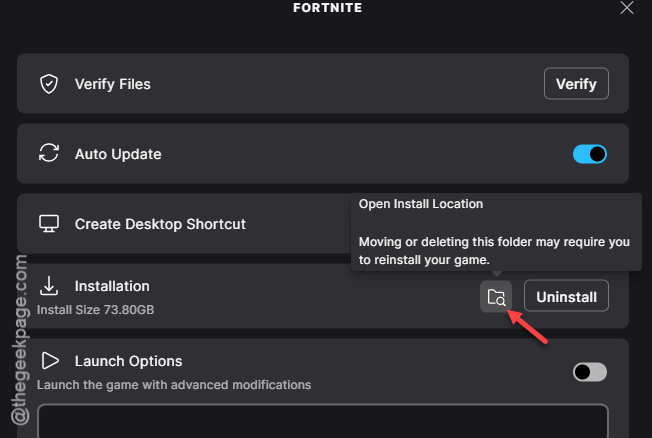652x438 pixels.
Task: Click the Auto Update refresh arrows icon
Action: (x=49, y=153)
